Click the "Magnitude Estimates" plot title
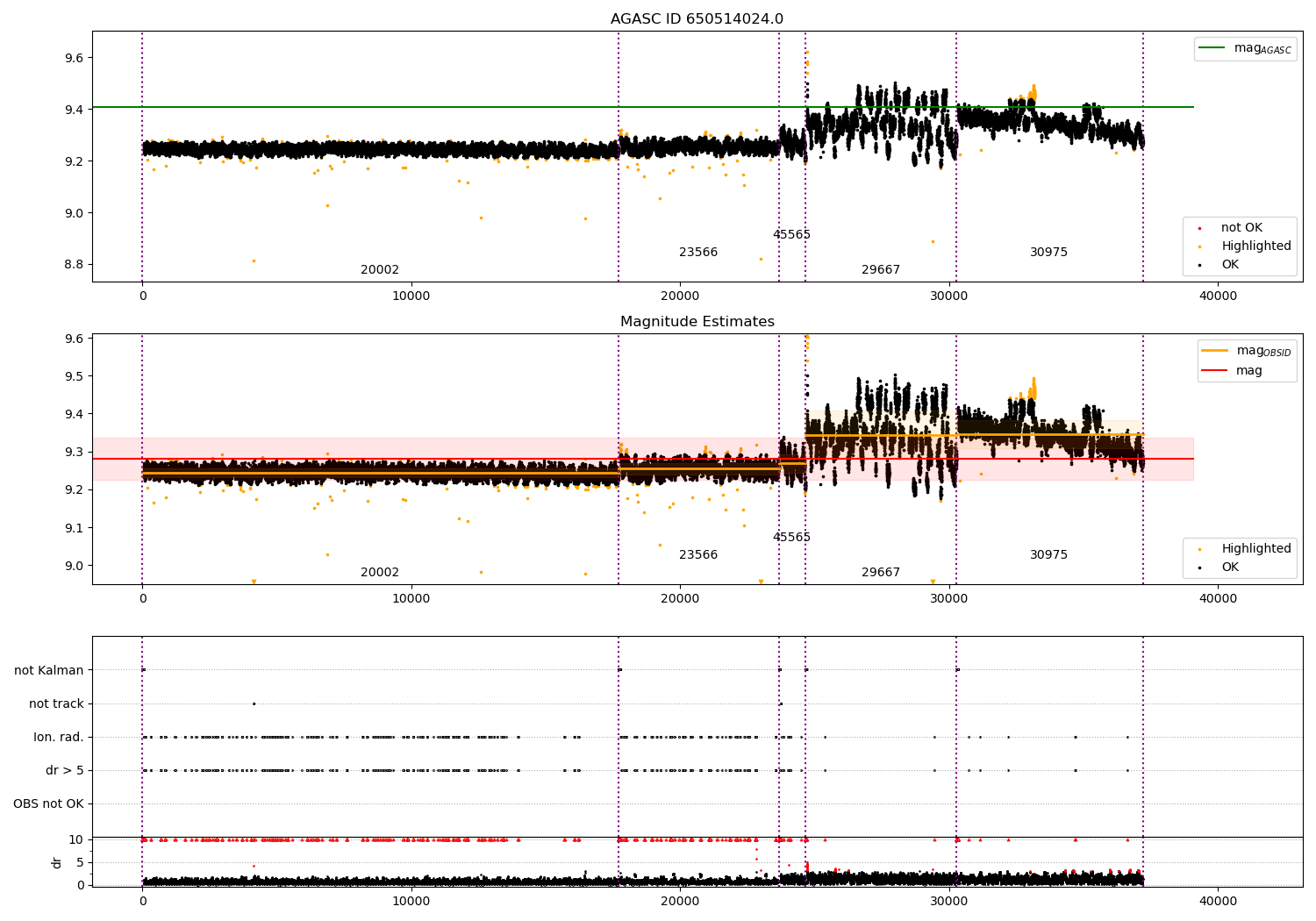This screenshot has height=921, width=1316. 697,322
